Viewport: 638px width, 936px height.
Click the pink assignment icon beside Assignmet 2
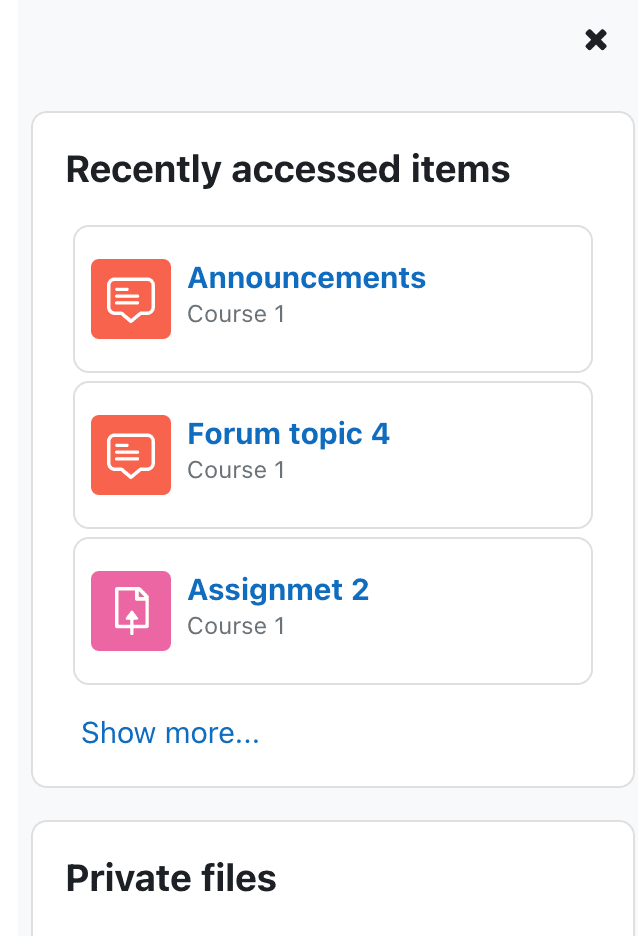point(131,611)
